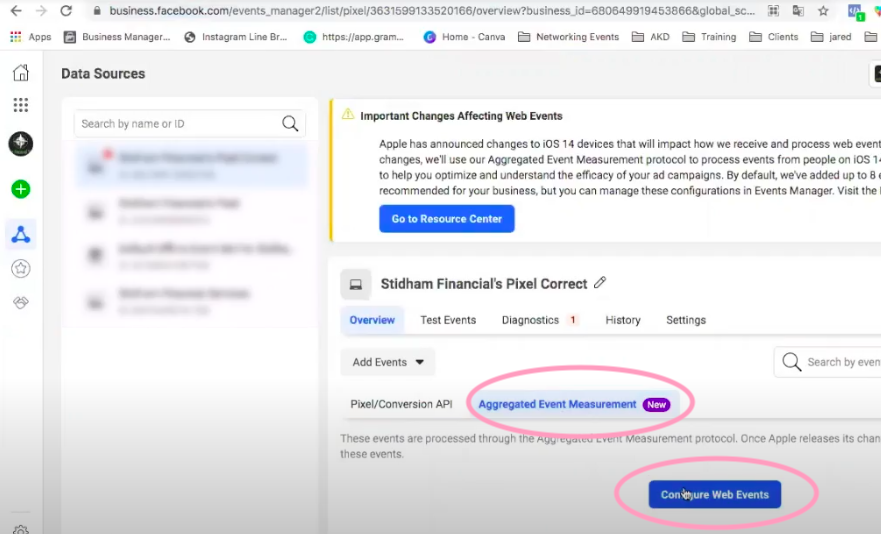The height and width of the screenshot is (534, 881).
Task: Open History tab
Action: click(623, 320)
